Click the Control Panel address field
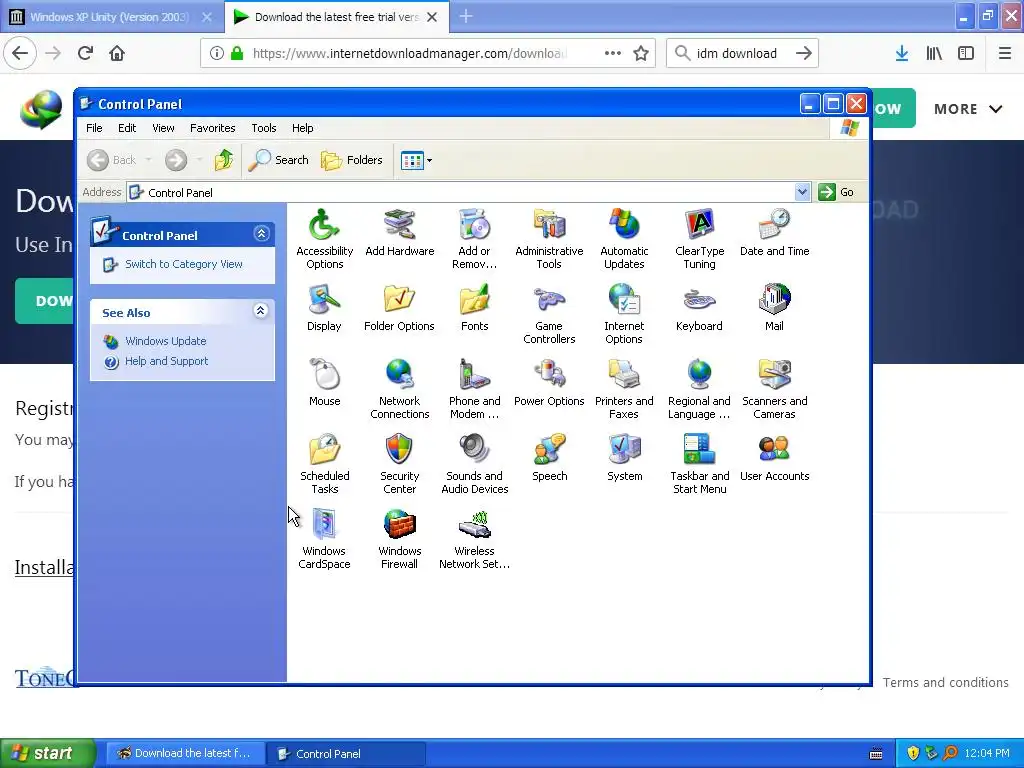Viewport: 1024px width, 768px height. (x=468, y=192)
